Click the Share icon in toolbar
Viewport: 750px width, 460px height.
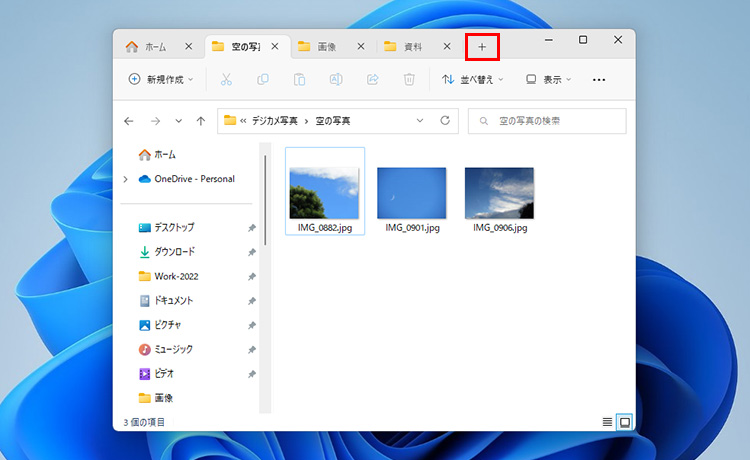click(373, 79)
